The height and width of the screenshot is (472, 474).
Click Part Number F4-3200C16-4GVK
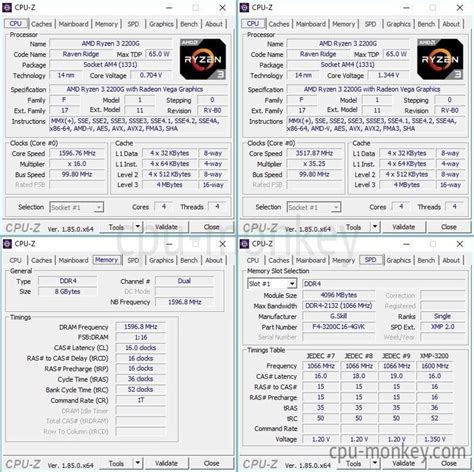339,327
